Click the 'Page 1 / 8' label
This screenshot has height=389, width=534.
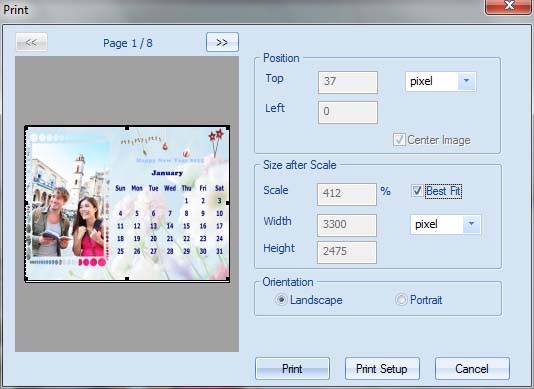(128, 43)
